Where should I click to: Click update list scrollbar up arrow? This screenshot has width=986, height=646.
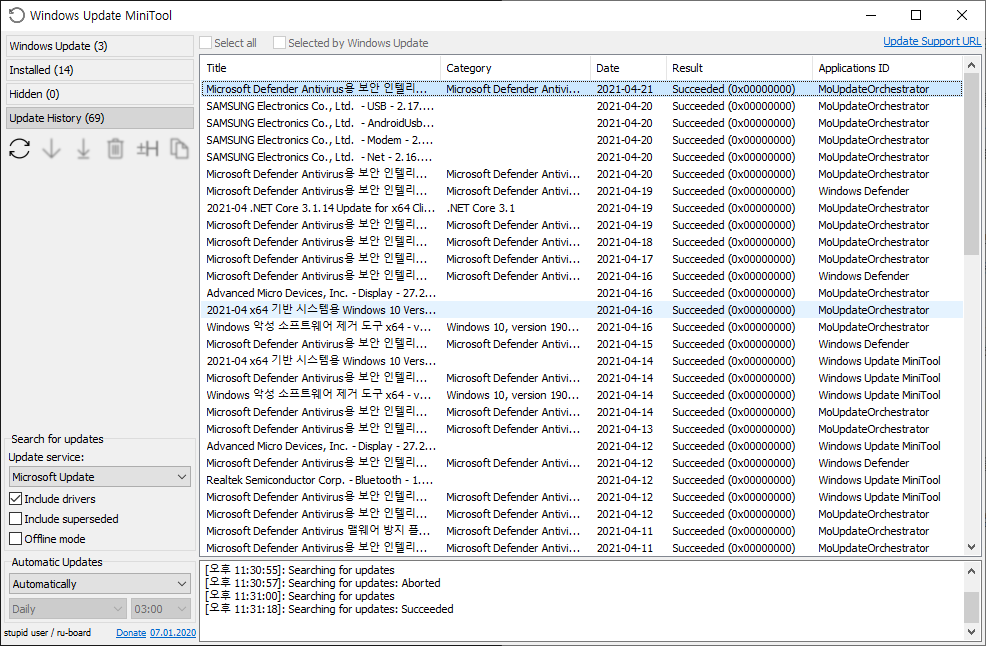(x=972, y=65)
